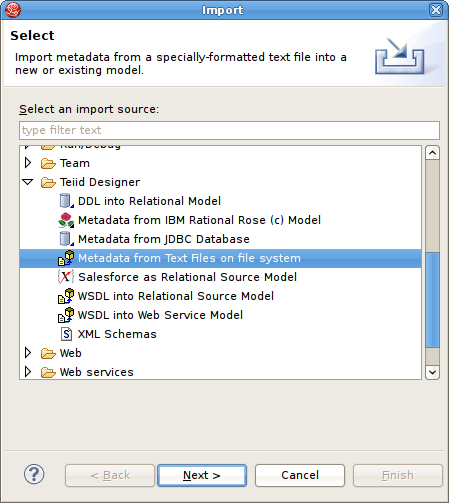Select DDL into Relational Model entry
The height and width of the screenshot is (503, 449).
tap(149, 201)
